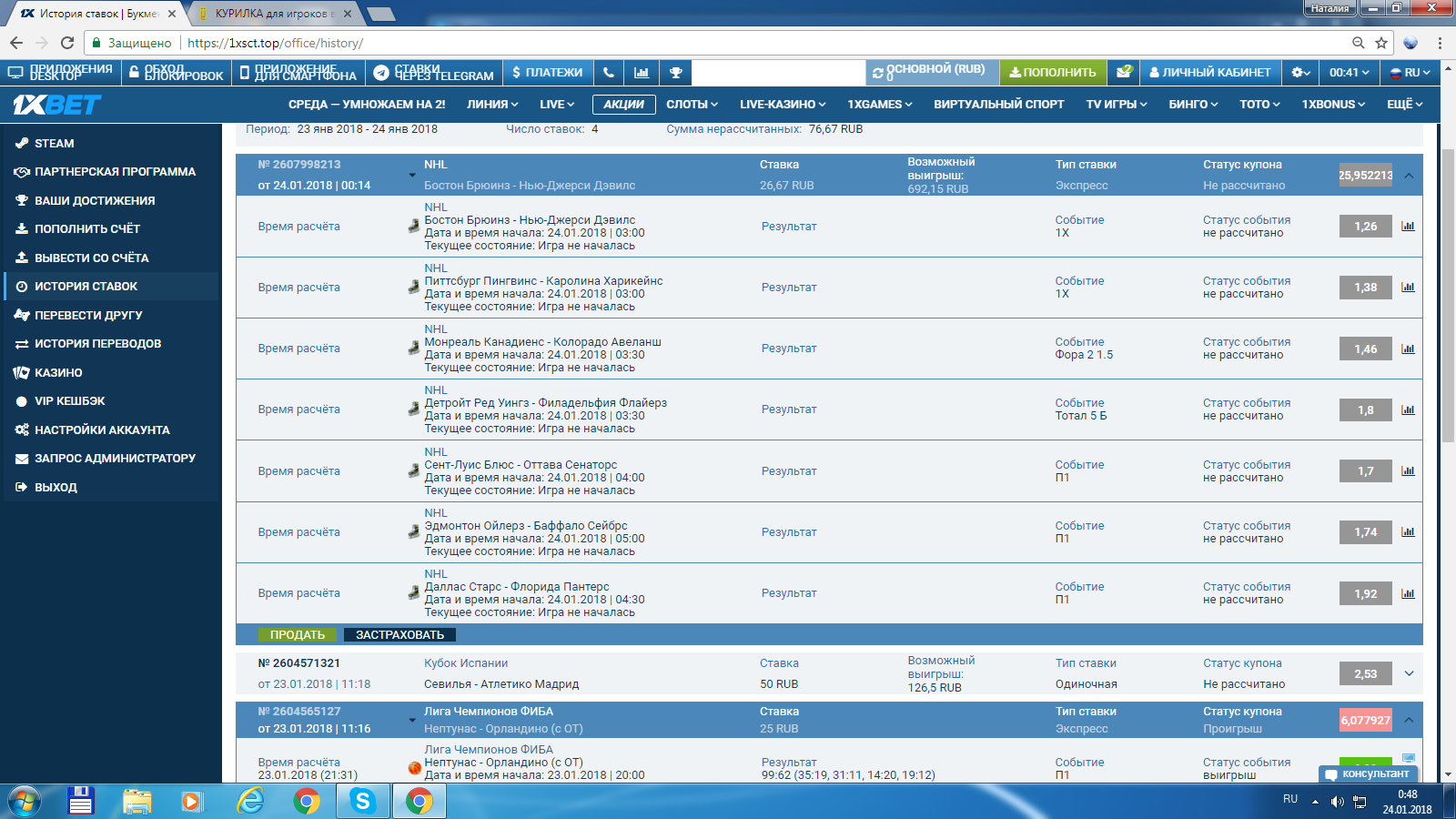Open ПАРТНЕРСКАЯ ПРОГРАММА in sidebar
1456x819 pixels.
tap(111, 172)
